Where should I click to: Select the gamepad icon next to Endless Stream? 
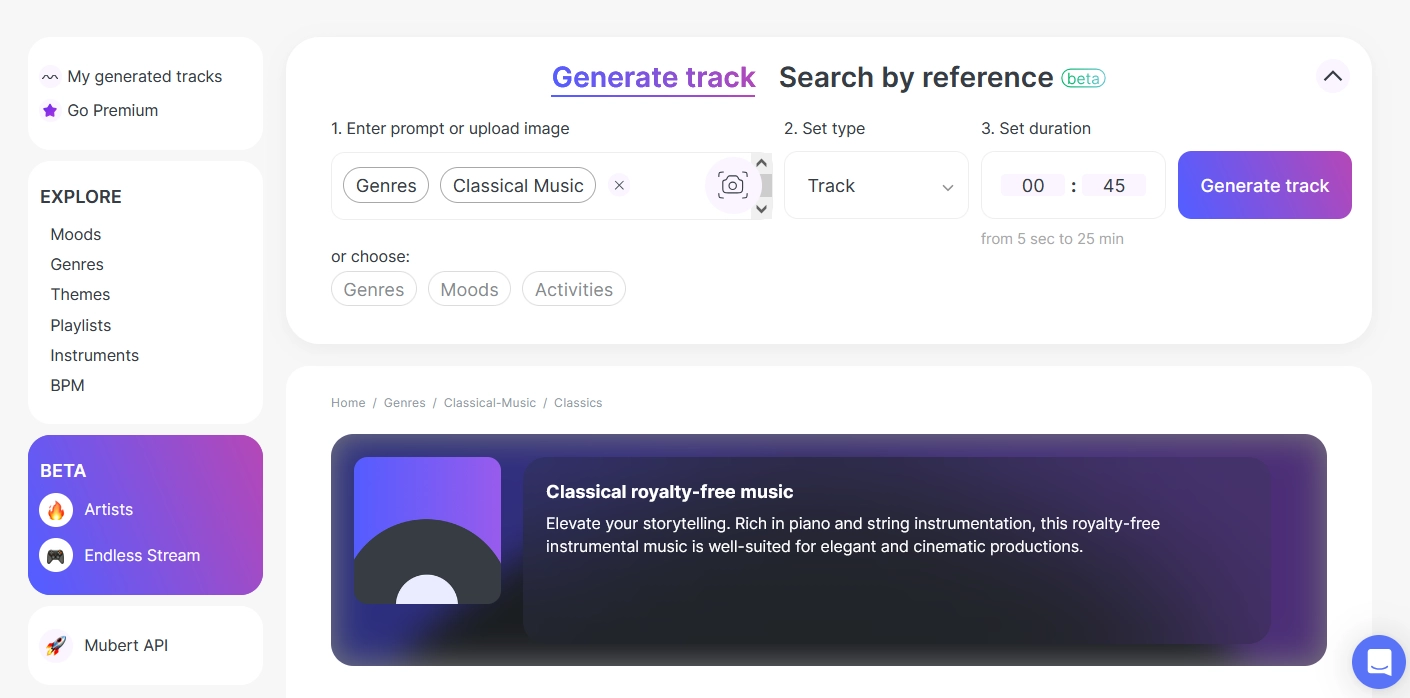(56, 555)
